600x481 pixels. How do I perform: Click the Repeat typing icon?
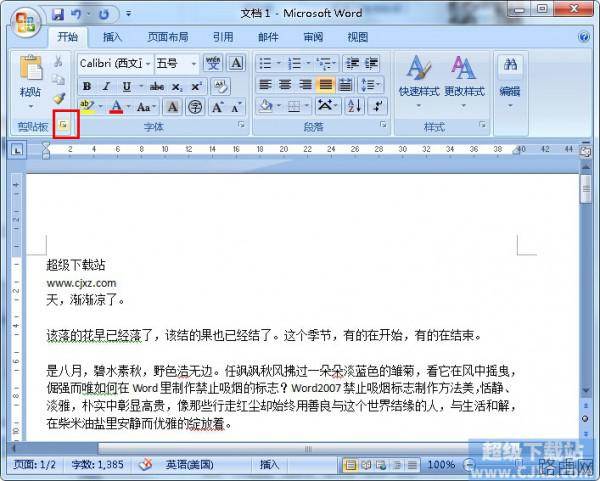(x=104, y=15)
